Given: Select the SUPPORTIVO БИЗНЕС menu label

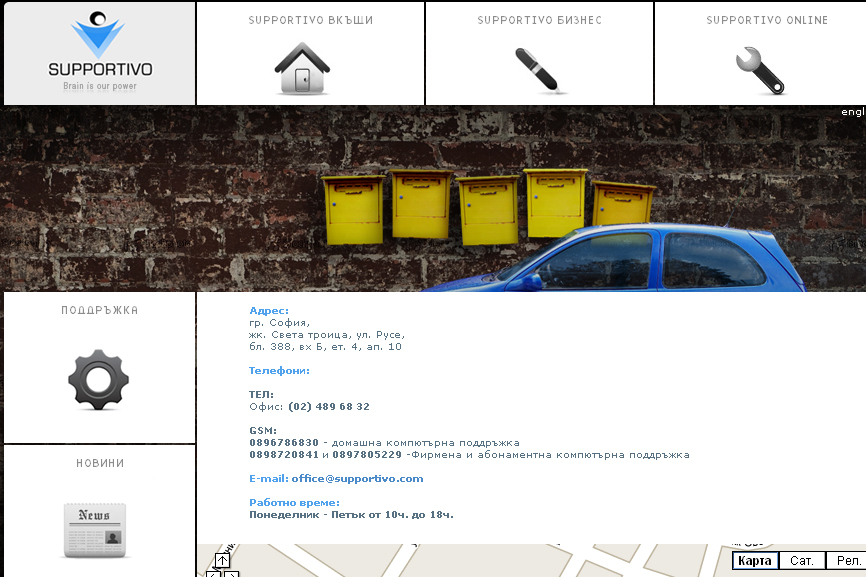Looking at the screenshot, I should pos(539,21).
